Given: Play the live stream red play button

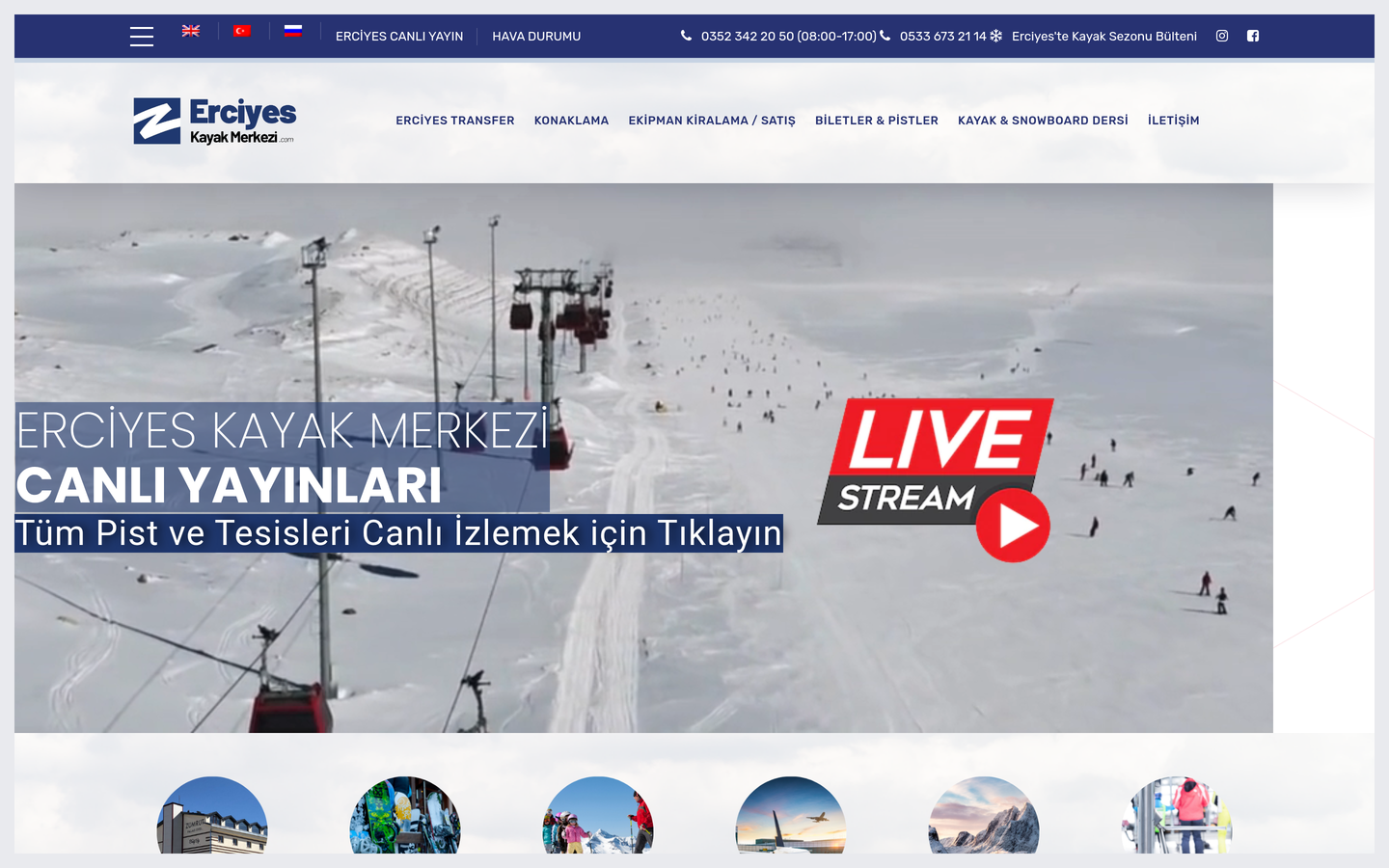Looking at the screenshot, I should [x=1013, y=526].
